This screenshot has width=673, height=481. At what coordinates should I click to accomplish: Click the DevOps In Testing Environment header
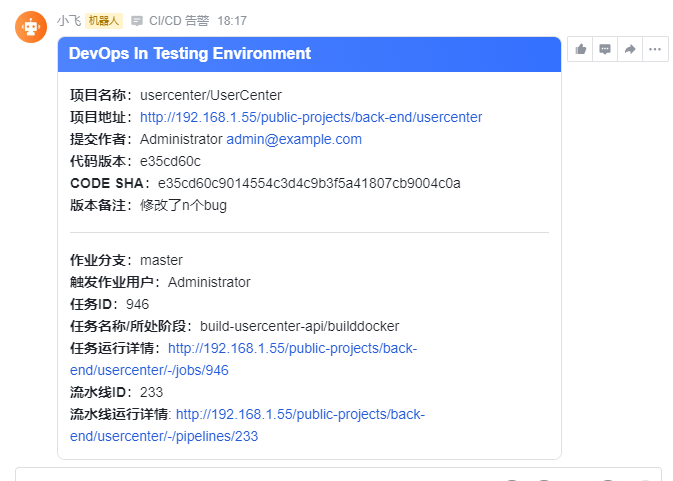(190, 54)
